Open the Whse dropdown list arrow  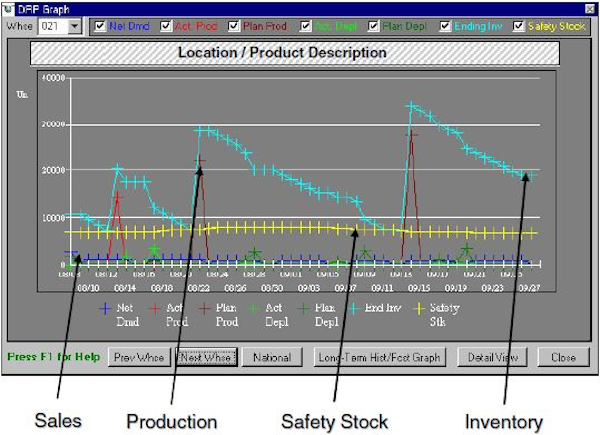point(74,25)
